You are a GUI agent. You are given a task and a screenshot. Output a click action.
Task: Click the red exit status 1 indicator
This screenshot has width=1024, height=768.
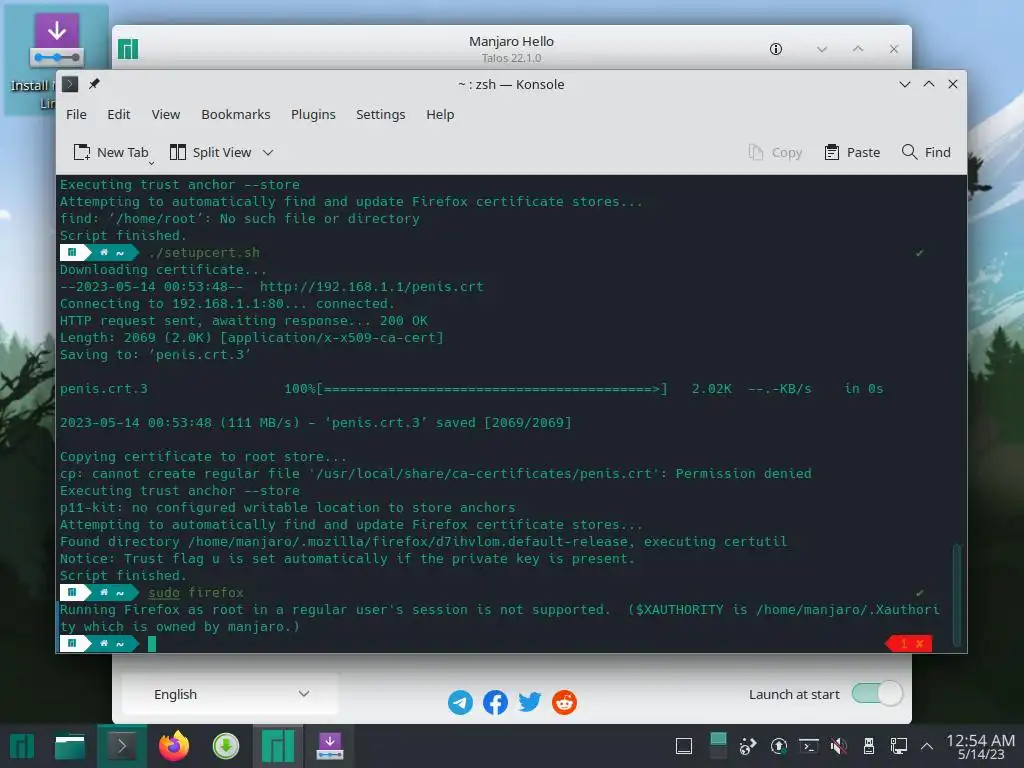[x=909, y=644]
